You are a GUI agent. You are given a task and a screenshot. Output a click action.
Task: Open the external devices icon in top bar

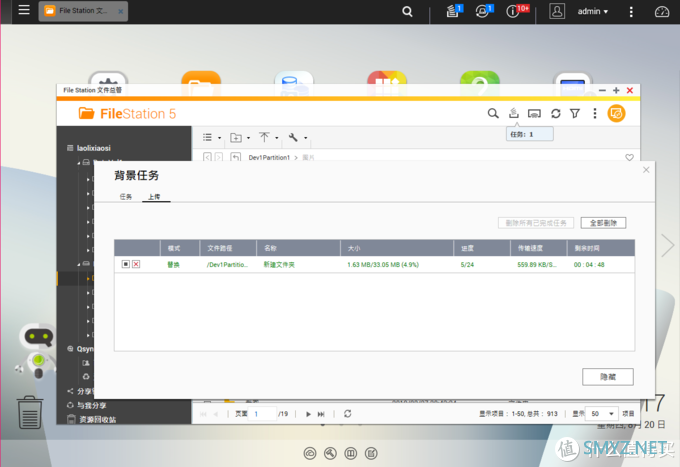click(483, 11)
